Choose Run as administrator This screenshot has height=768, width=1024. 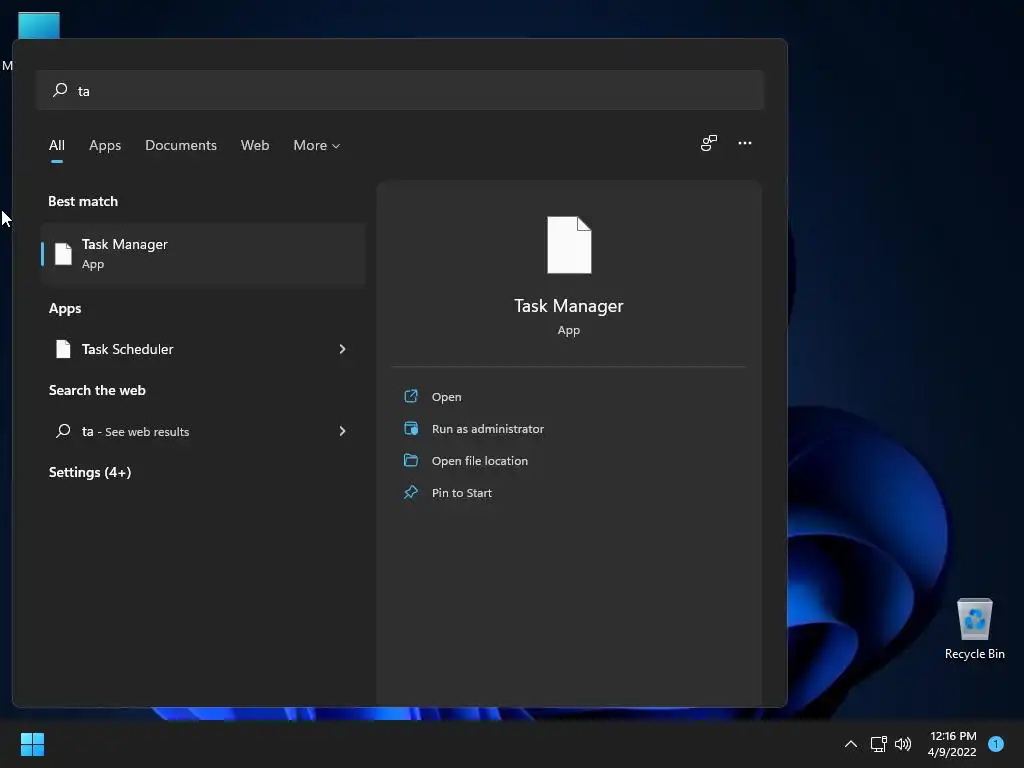pyautogui.click(x=488, y=428)
